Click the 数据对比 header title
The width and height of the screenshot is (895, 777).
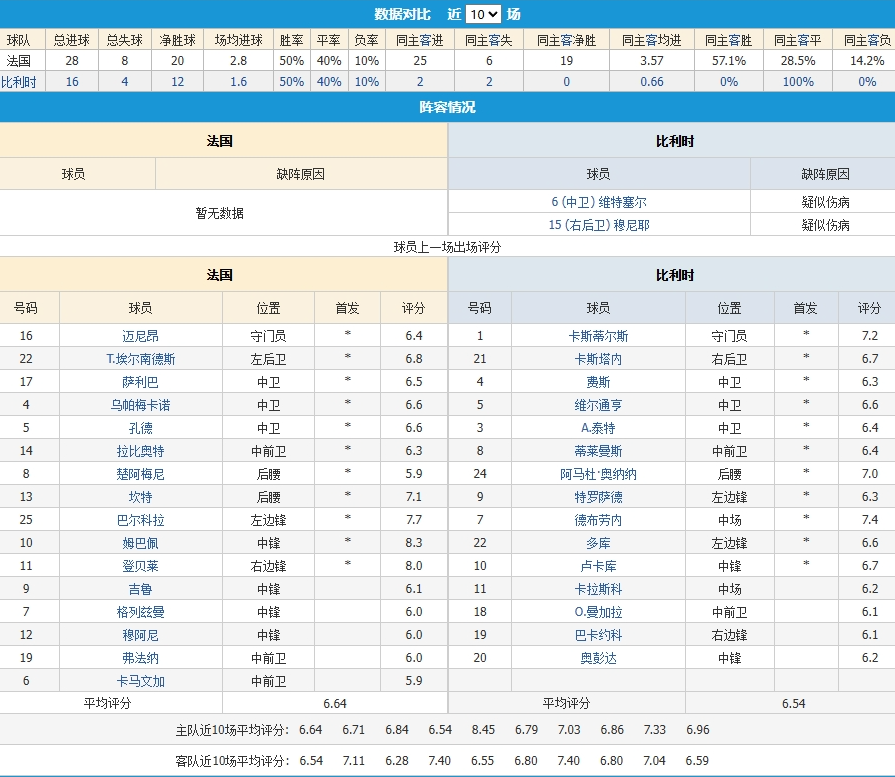(x=402, y=14)
